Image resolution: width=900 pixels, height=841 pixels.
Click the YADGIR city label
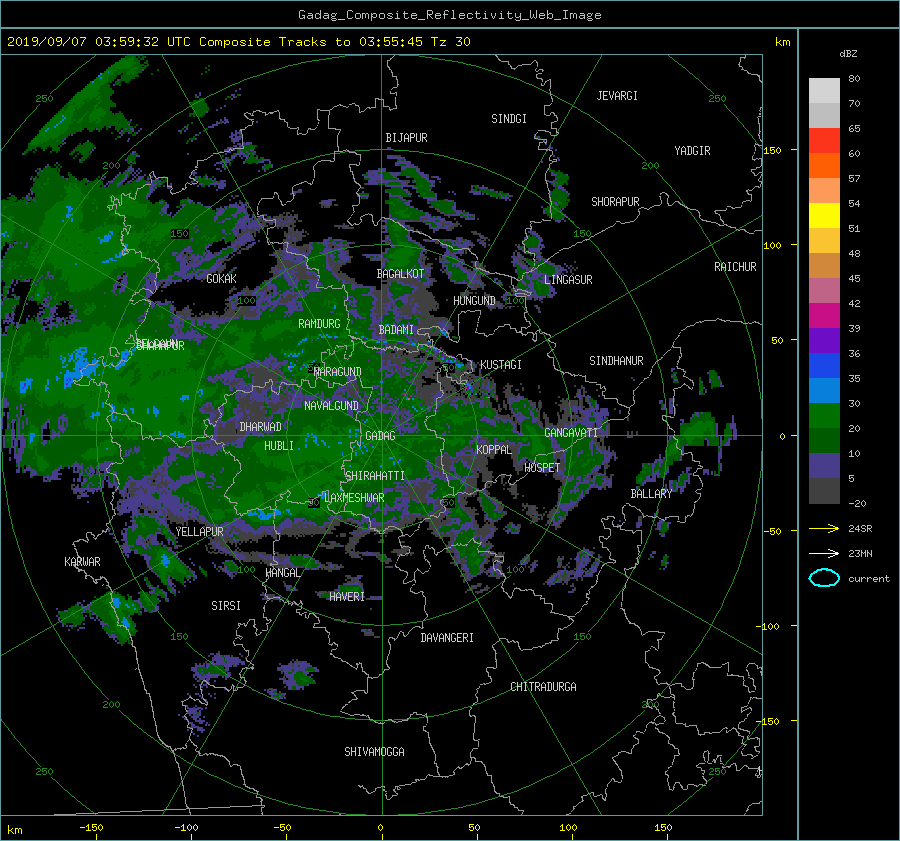coord(692,151)
